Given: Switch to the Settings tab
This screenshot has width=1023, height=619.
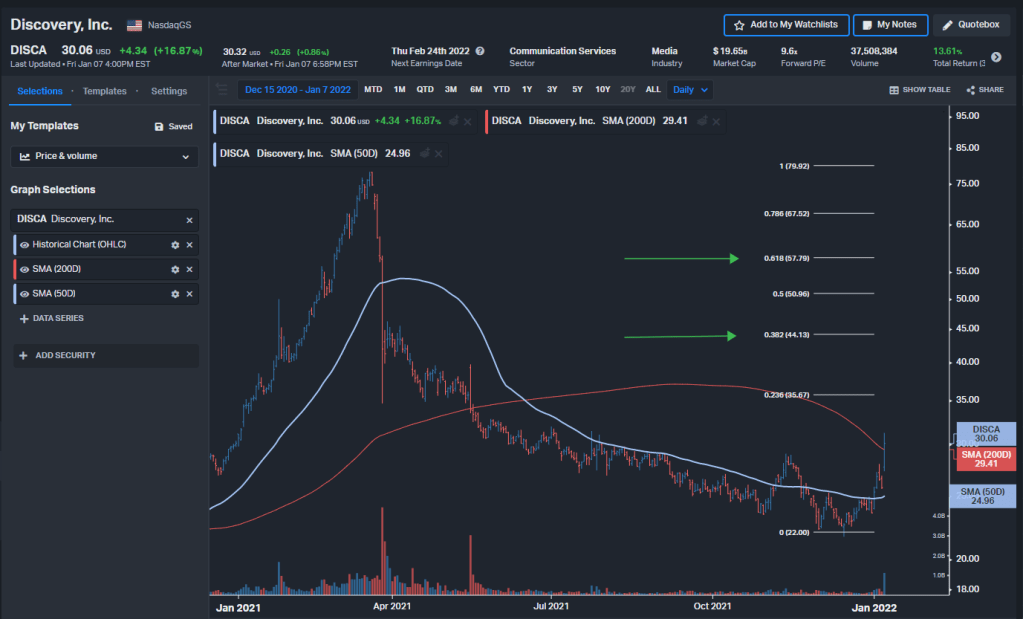Looking at the screenshot, I should (x=169, y=91).
